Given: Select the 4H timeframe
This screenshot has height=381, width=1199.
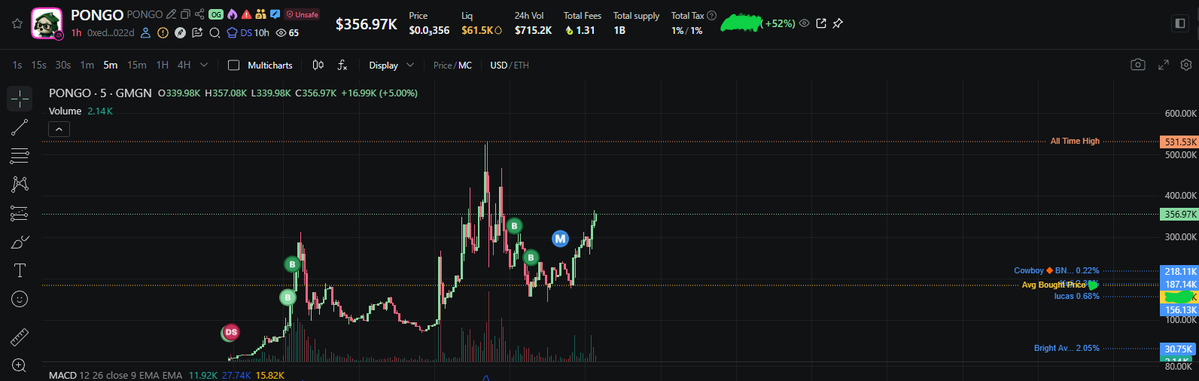Looking at the screenshot, I should tap(184, 65).
